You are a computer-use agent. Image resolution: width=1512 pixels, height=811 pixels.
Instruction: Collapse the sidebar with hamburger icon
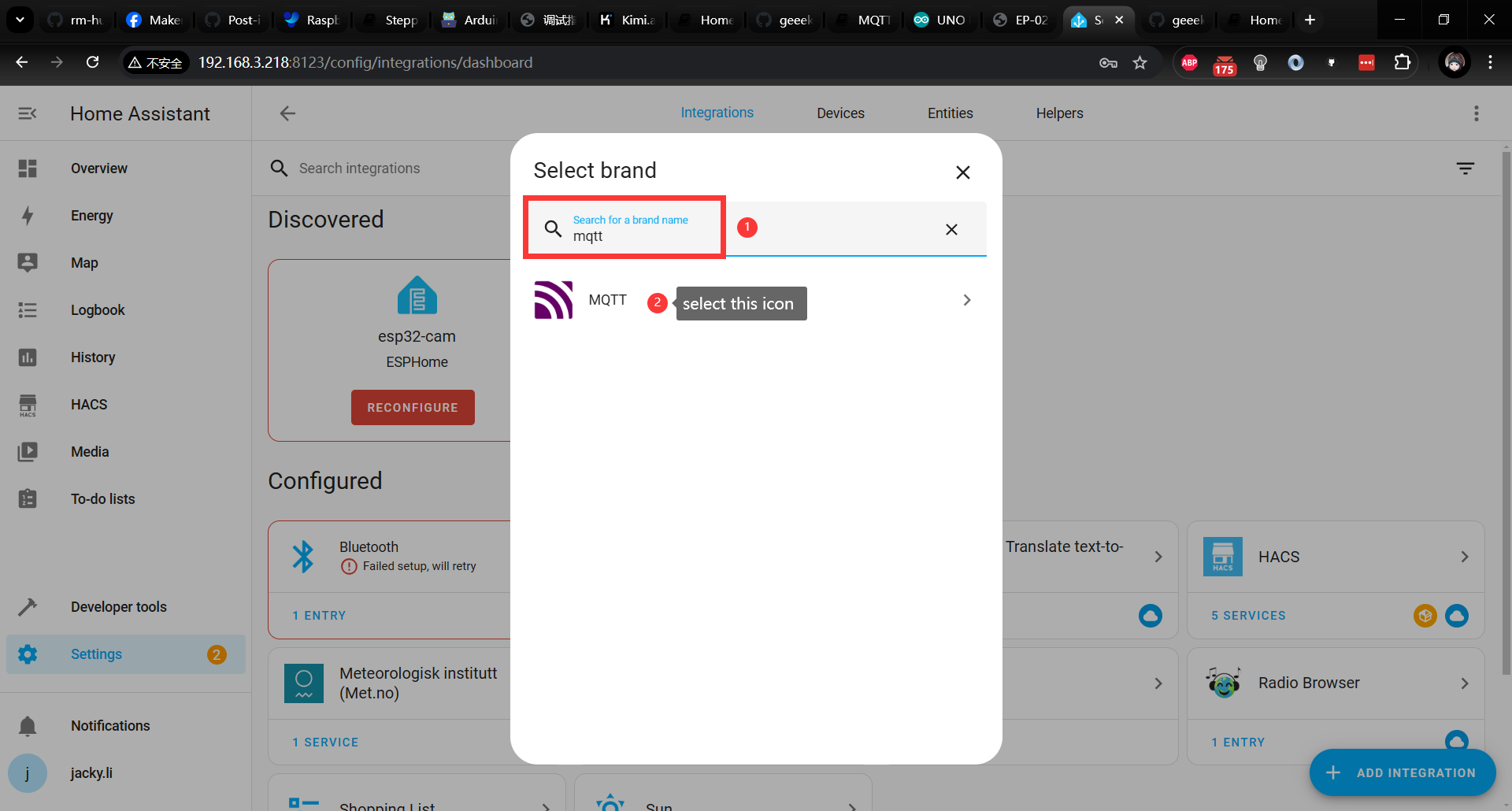[x=28, y=113]
